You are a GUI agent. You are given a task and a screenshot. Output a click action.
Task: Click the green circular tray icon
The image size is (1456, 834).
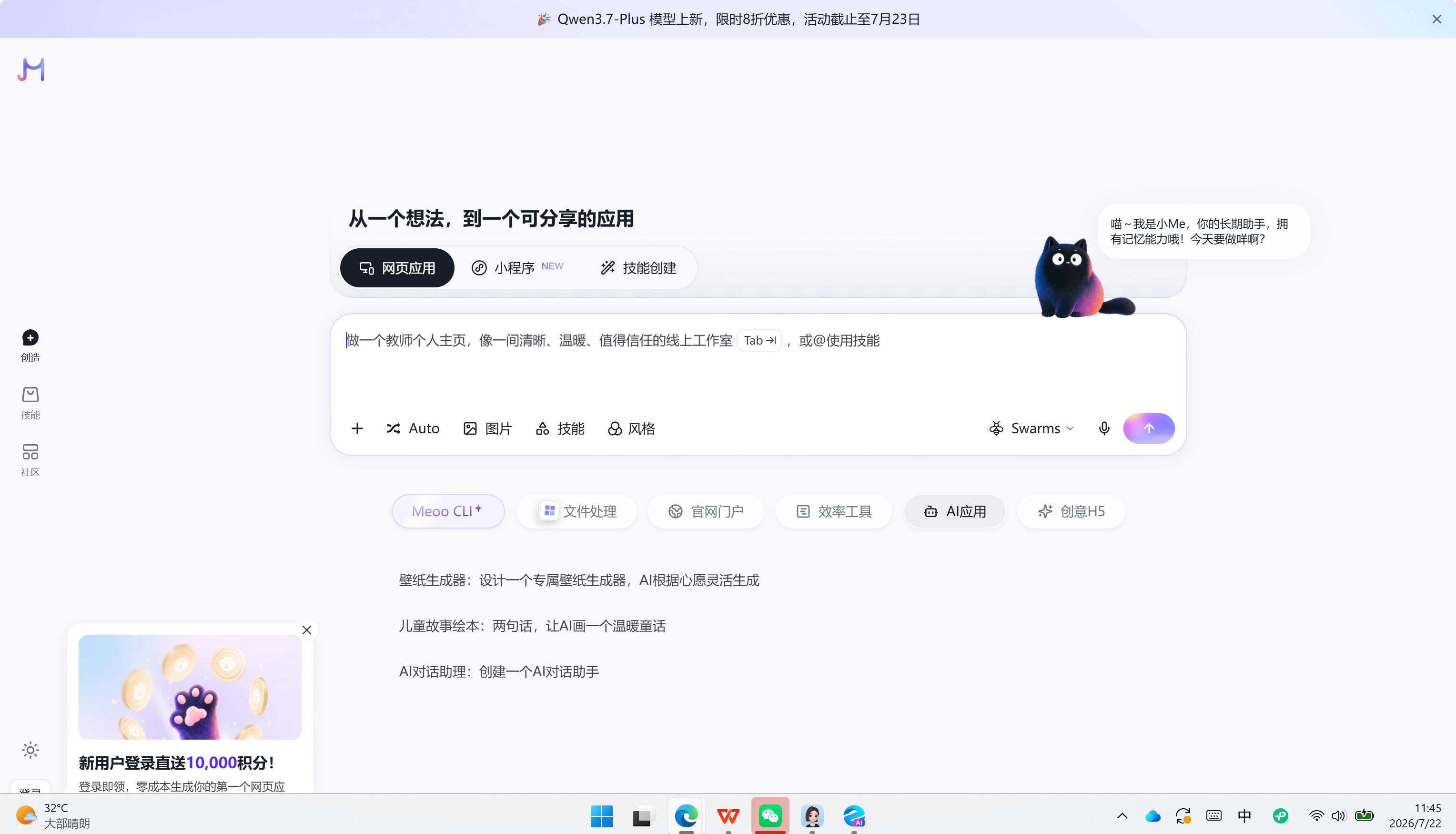click(1281, 816)
